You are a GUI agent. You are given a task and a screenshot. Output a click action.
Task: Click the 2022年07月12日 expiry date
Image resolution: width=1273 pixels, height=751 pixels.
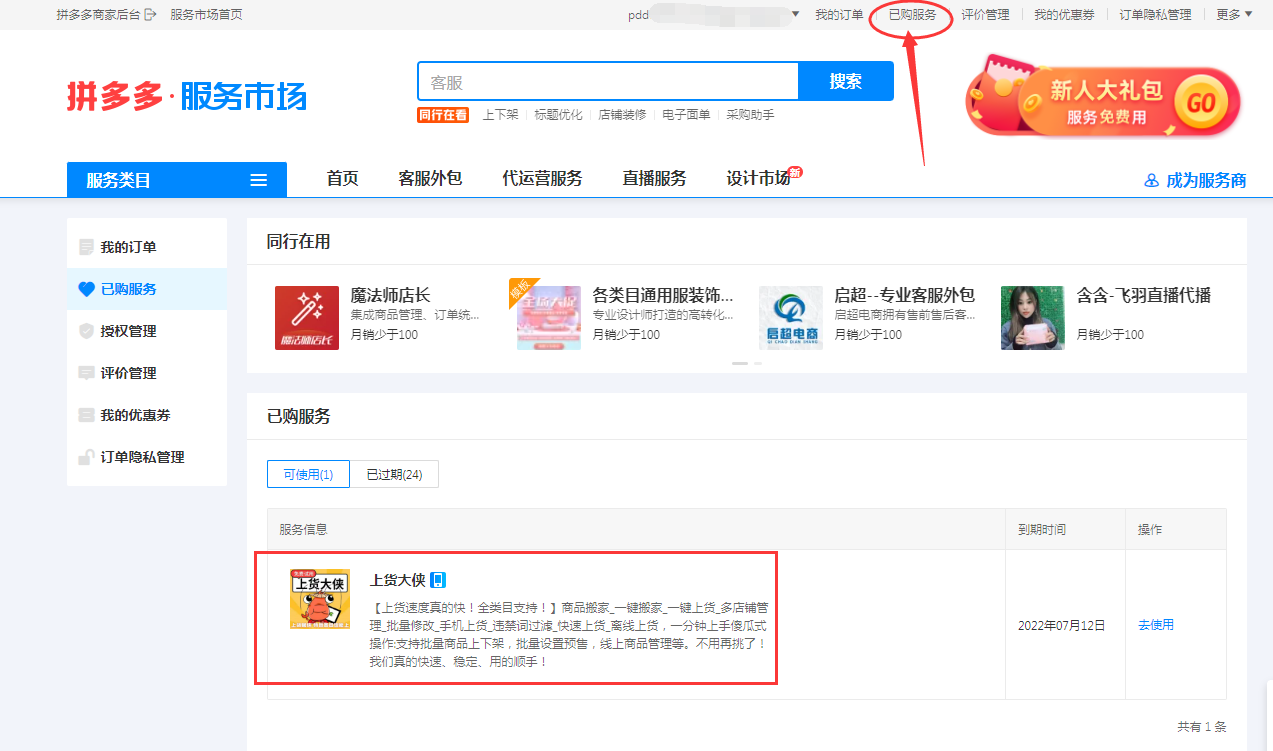(1062, 625)
